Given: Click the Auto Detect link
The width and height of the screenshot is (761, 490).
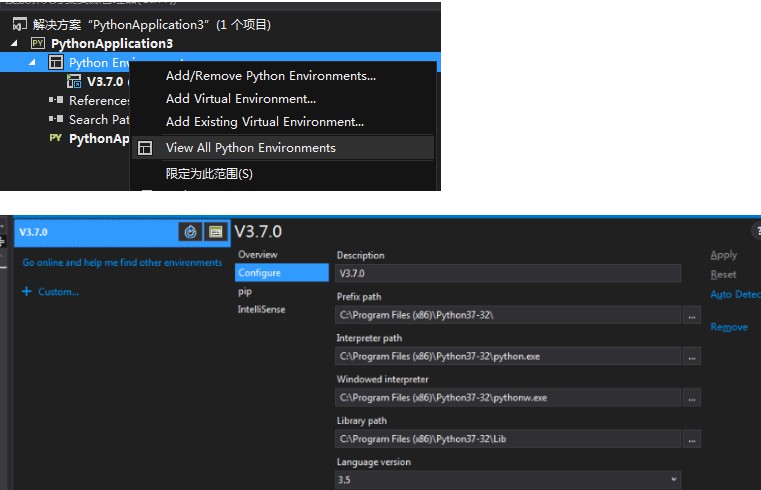Looking at the screenshot, I should [x=735, y=294].
